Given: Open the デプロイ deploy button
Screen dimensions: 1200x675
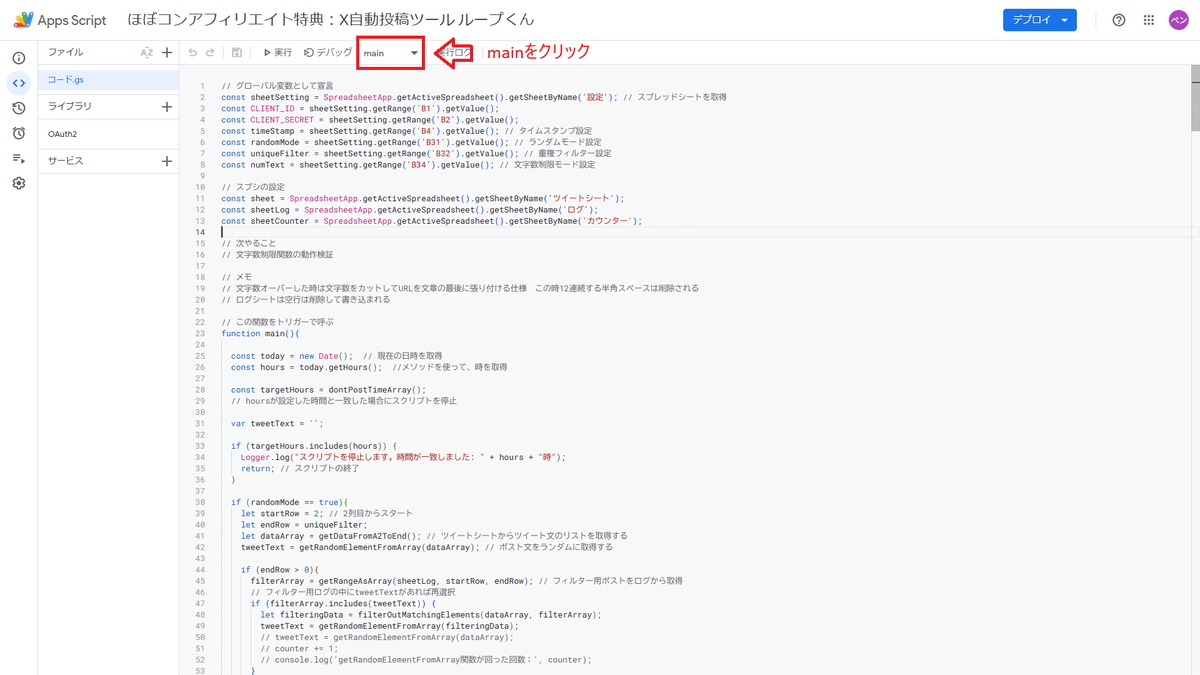Looking at the screenshot, I should coord(1040,20).
